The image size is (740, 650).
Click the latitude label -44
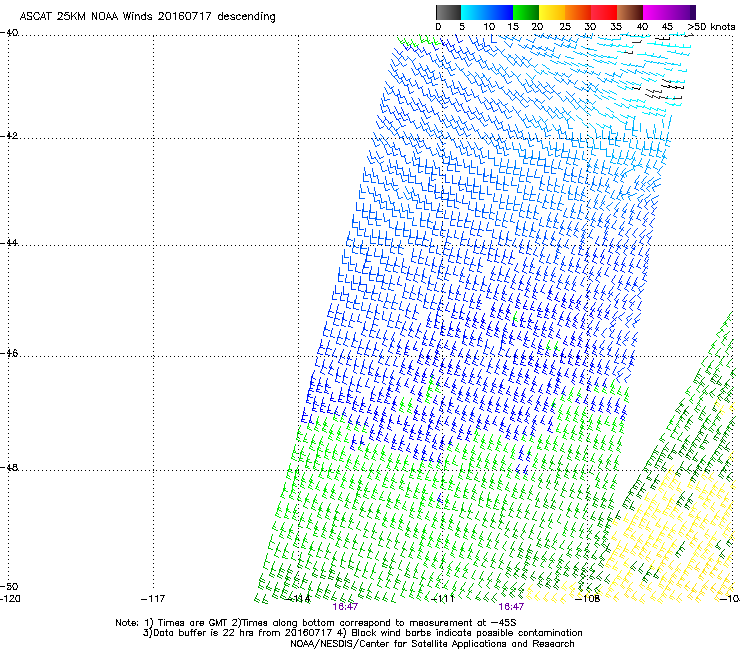tap(9, 243)
